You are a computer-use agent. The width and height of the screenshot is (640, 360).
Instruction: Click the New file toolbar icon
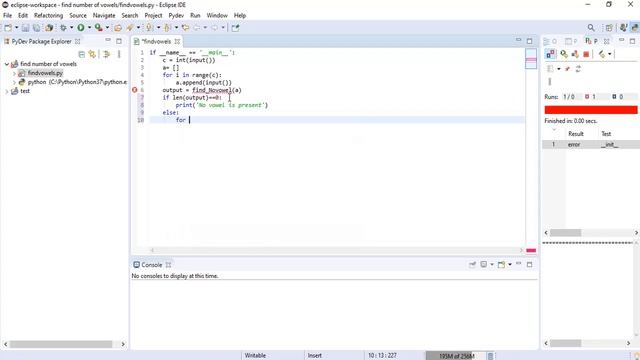pos(8,28)
